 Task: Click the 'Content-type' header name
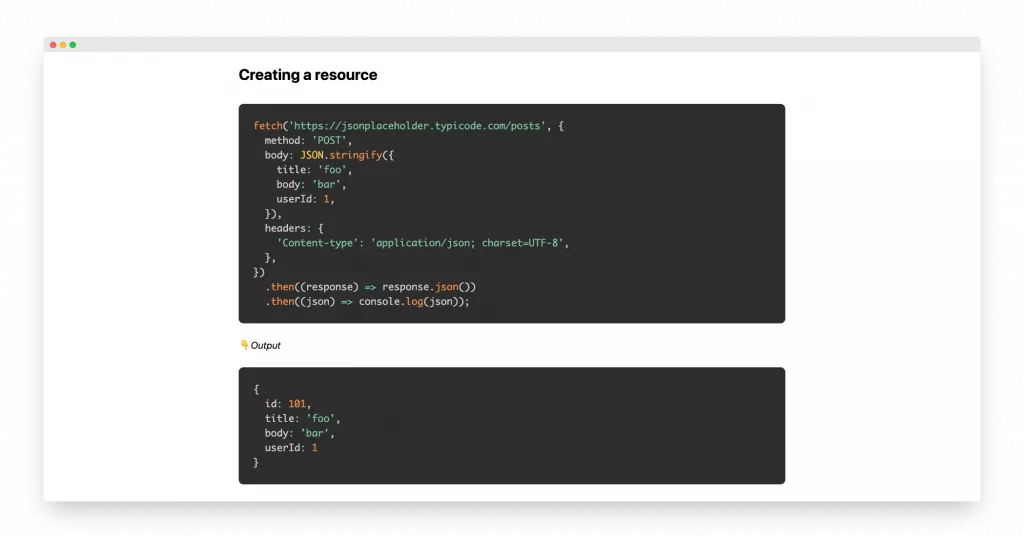320,243
